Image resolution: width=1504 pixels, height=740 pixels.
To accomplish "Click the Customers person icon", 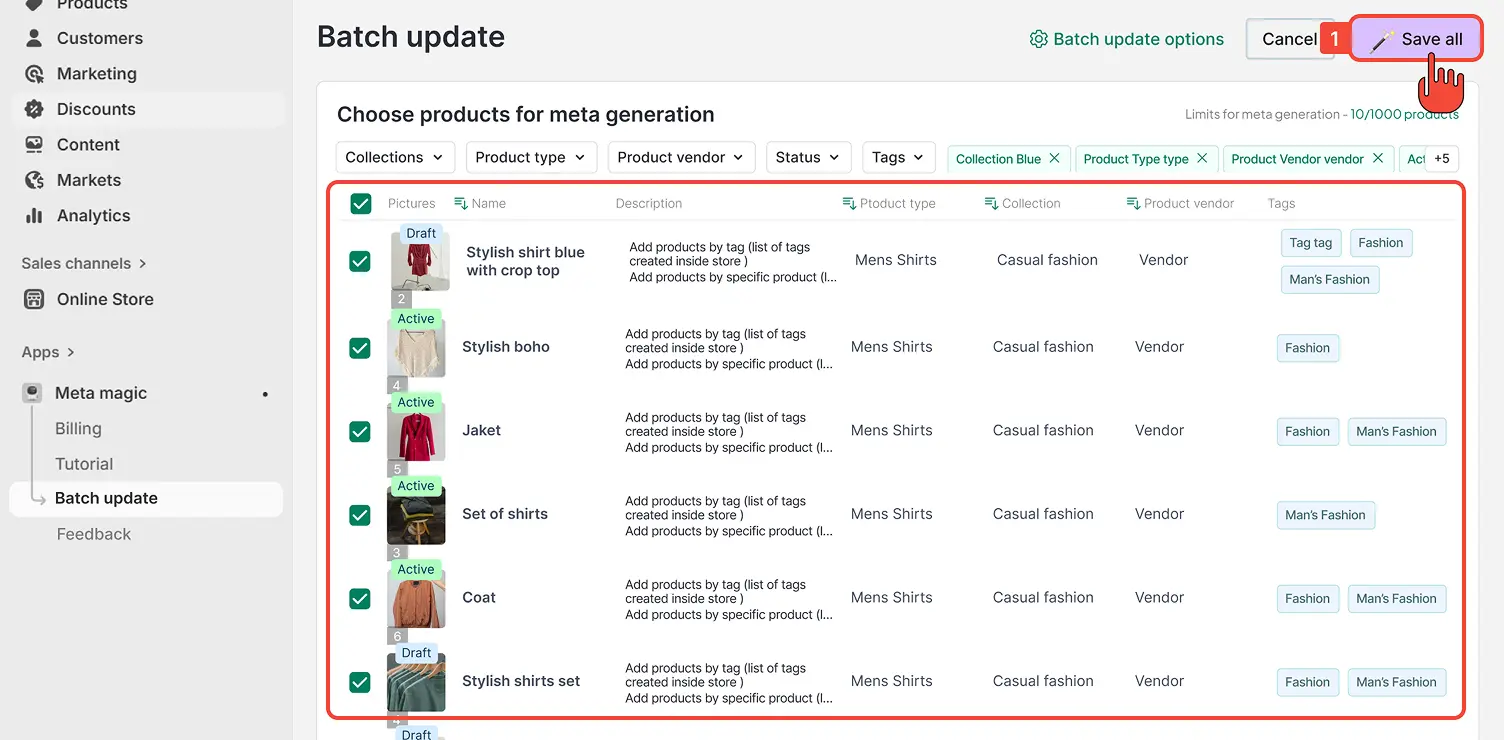I will coord(35,38).
